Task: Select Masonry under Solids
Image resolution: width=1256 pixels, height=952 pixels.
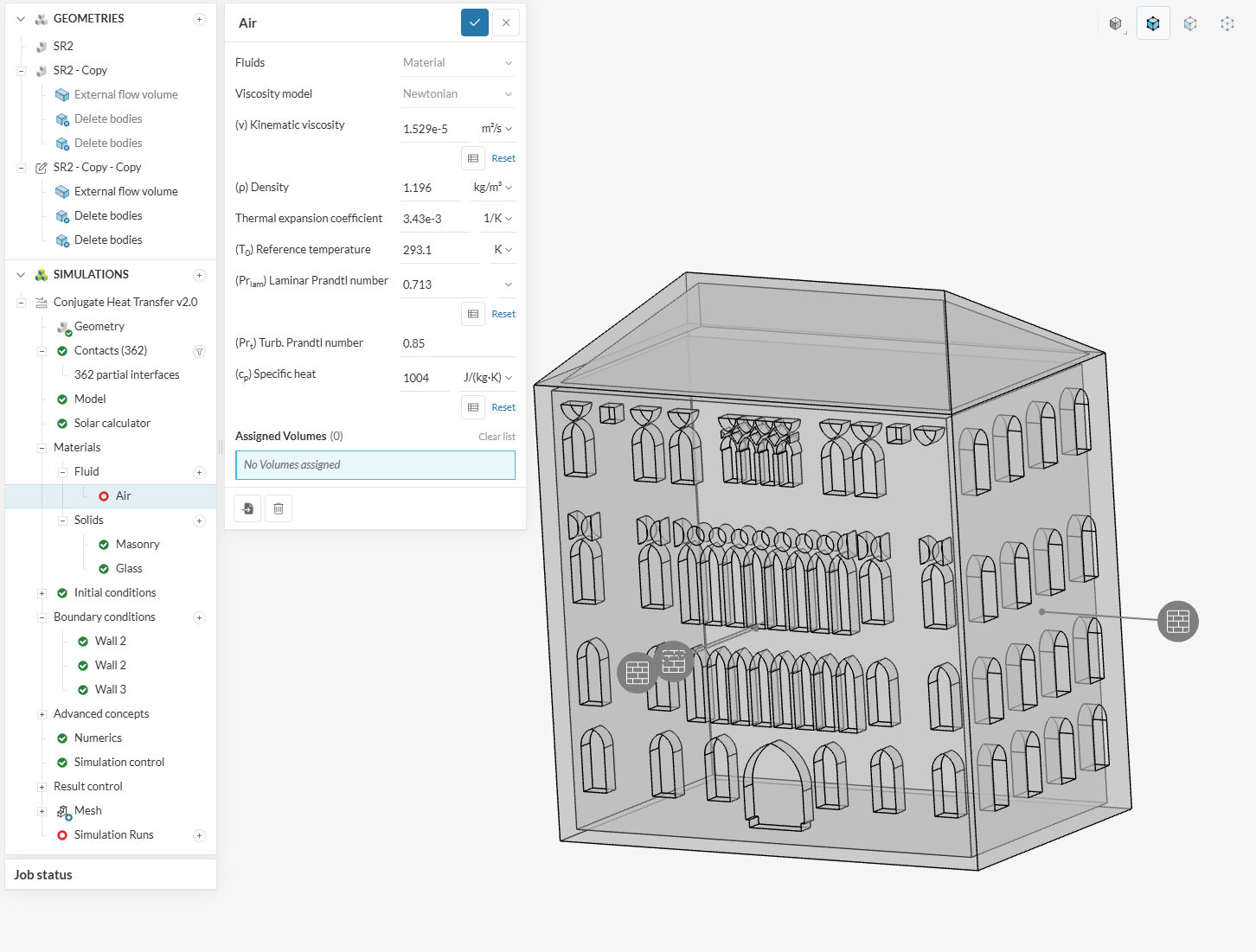Action: (x=138, y=544)
